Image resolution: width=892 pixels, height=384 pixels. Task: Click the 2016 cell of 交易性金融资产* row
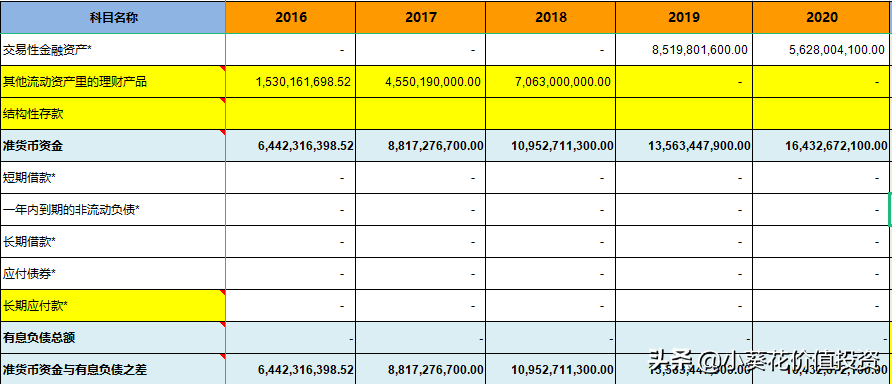coord(291,50)
